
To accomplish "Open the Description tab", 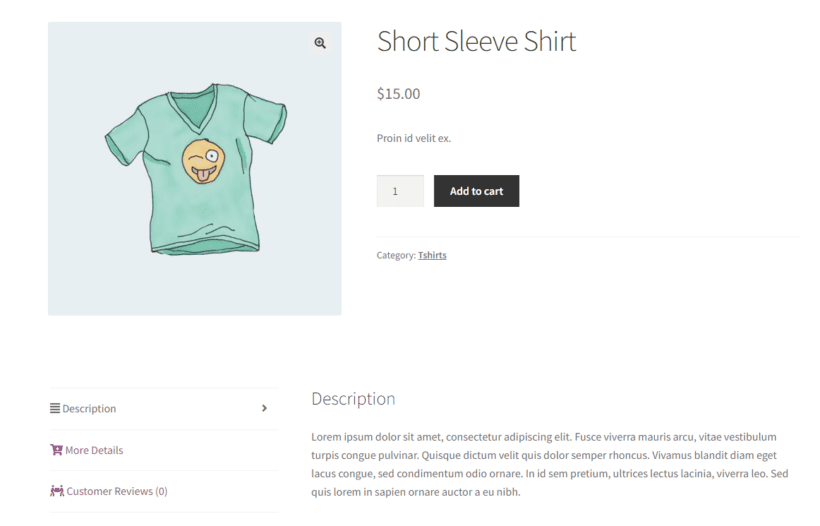I will [89, 409].
